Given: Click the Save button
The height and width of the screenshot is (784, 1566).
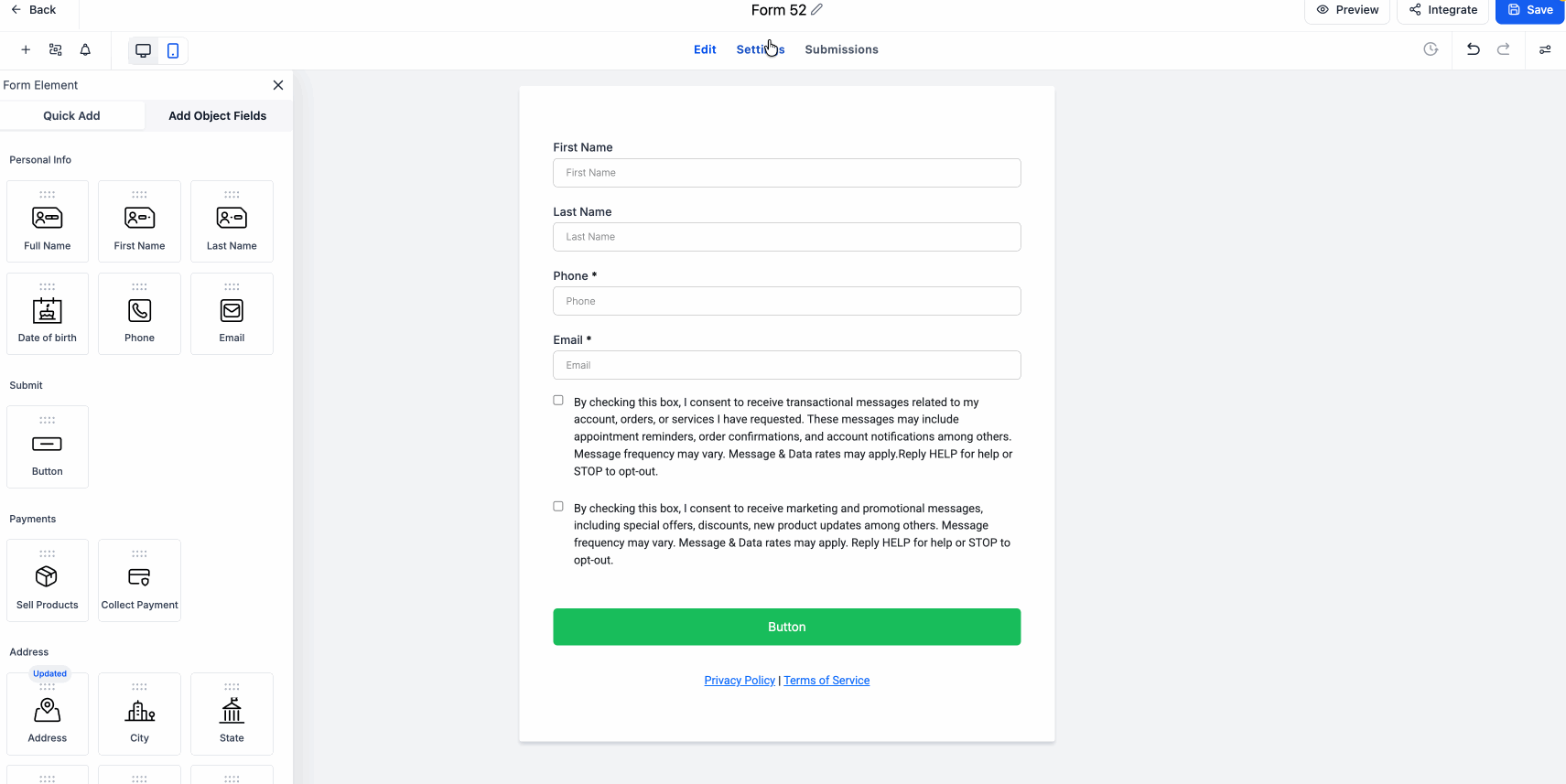Looking at the screenshot, I should 1529,10.
